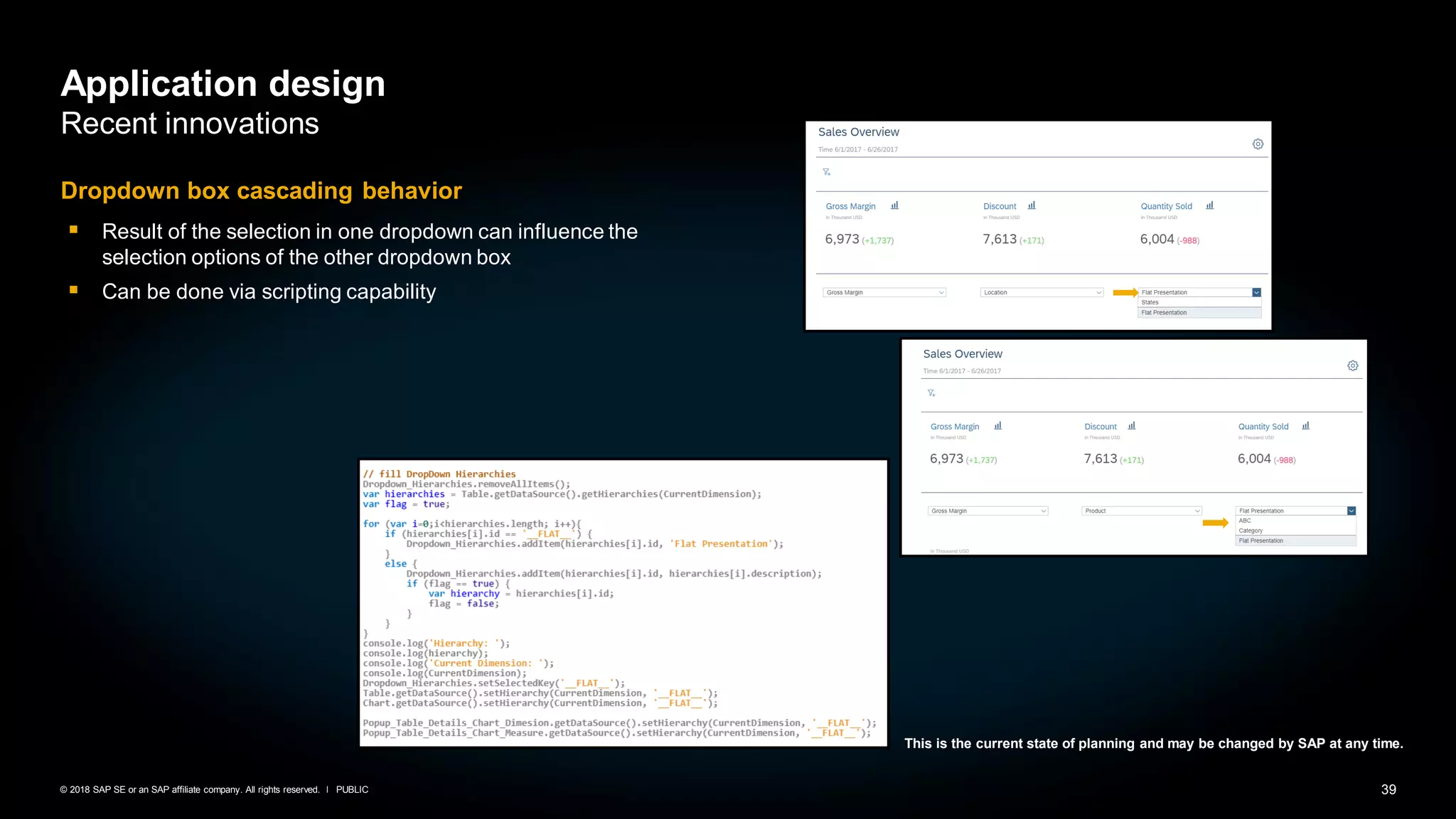Expand the Product dropdown

(x=1141, y=510)
